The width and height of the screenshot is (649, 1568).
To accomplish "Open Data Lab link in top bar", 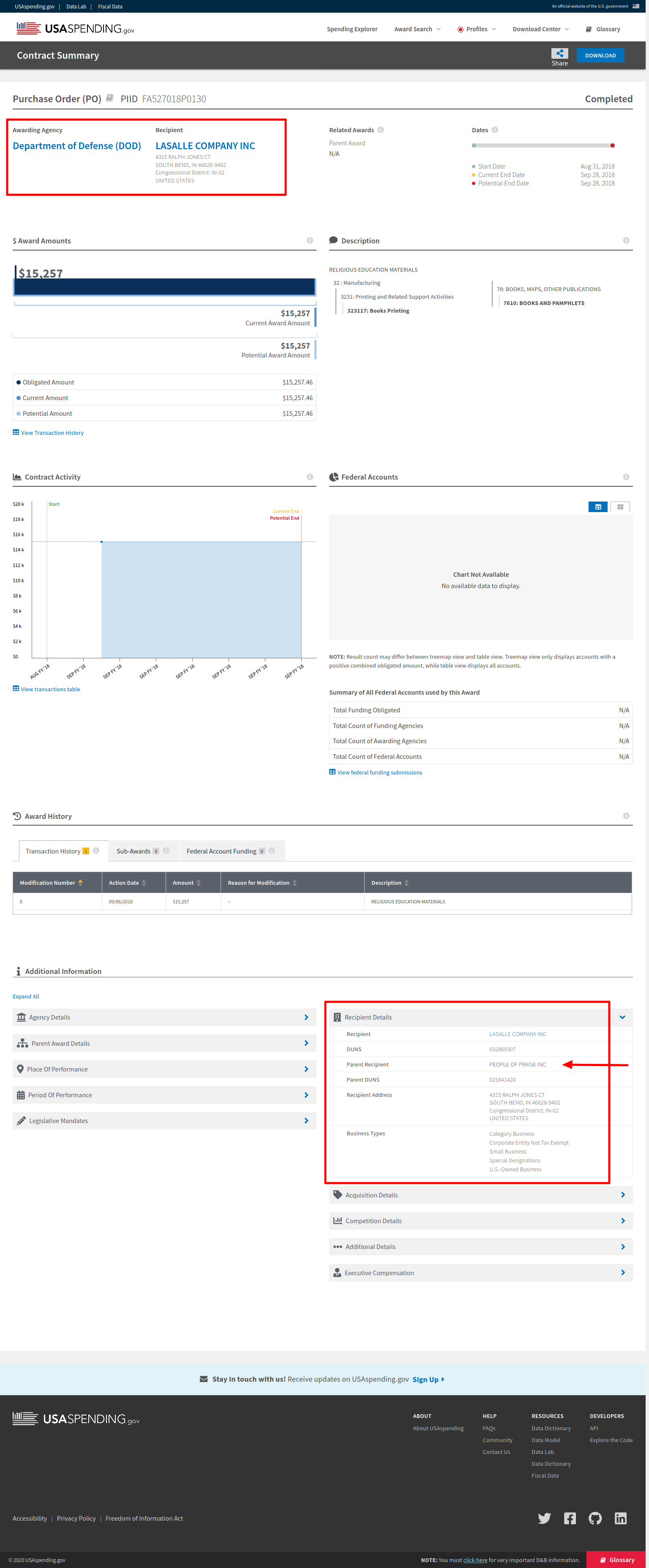I will tap(76, 7).
